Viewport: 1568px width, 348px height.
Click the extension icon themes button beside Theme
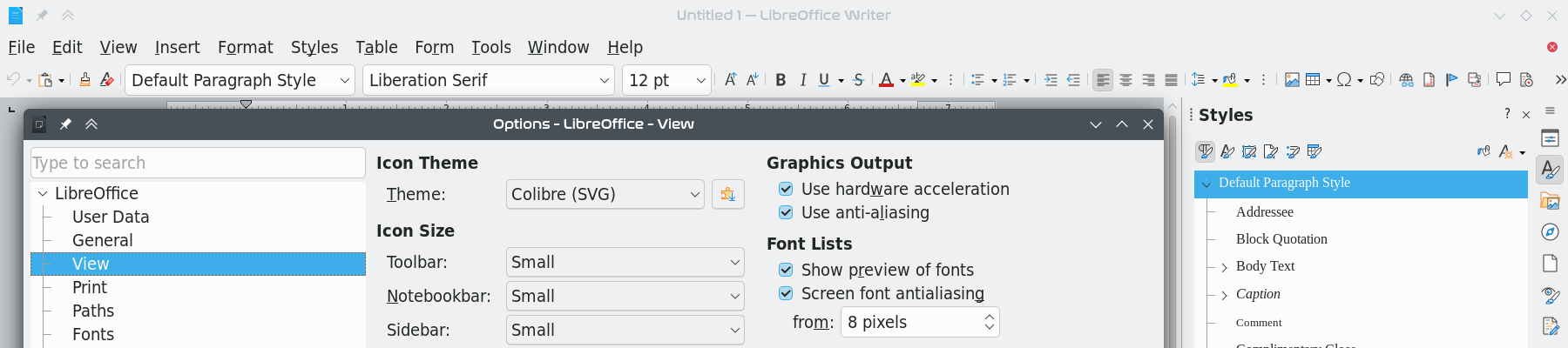coord(728,194)
